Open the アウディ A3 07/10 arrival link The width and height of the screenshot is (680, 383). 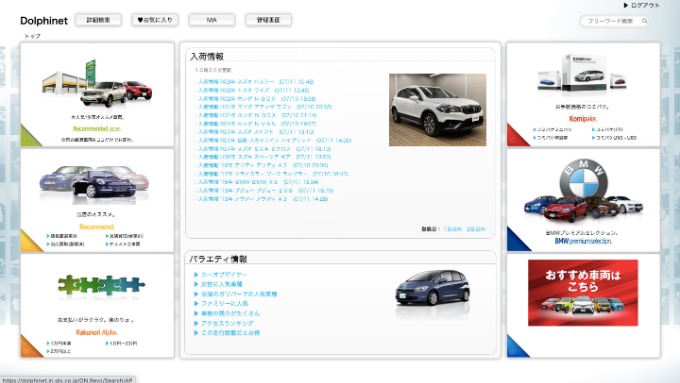(262, 165)
